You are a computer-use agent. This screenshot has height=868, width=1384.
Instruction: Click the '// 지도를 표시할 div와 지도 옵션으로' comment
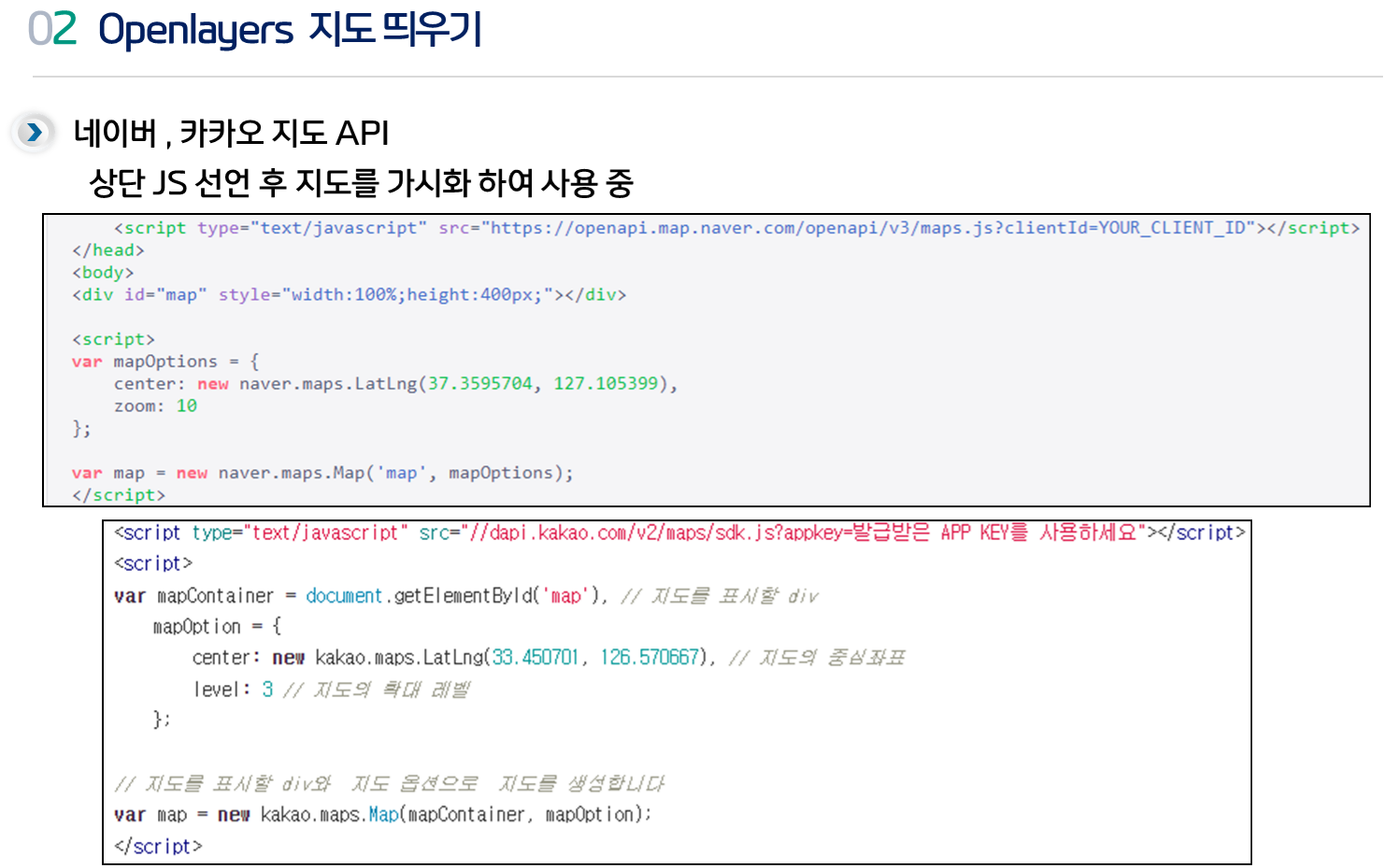tap(389, 783)
